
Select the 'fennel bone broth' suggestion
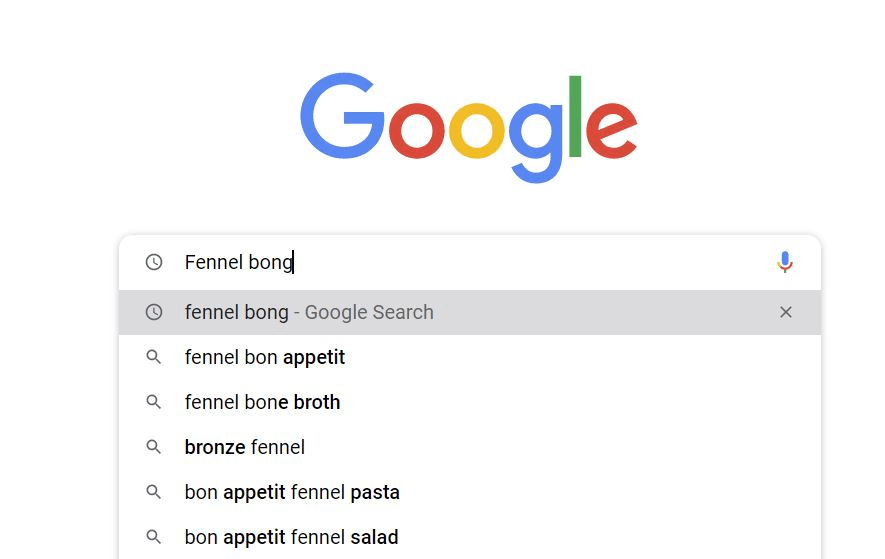pos(262,402)
